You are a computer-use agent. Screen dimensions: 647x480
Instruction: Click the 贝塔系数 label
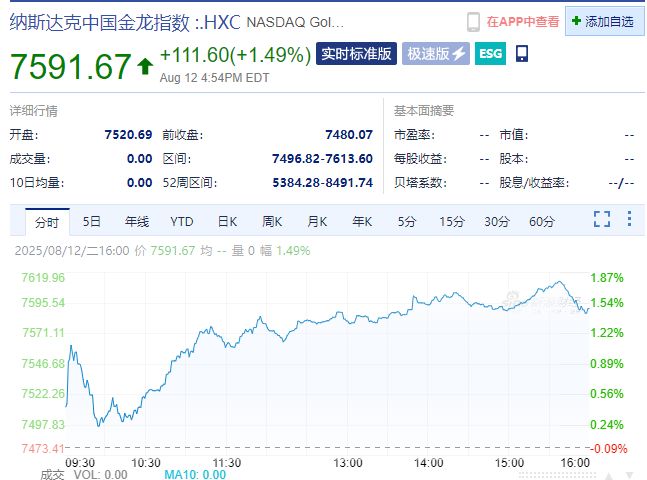(420, 182)
